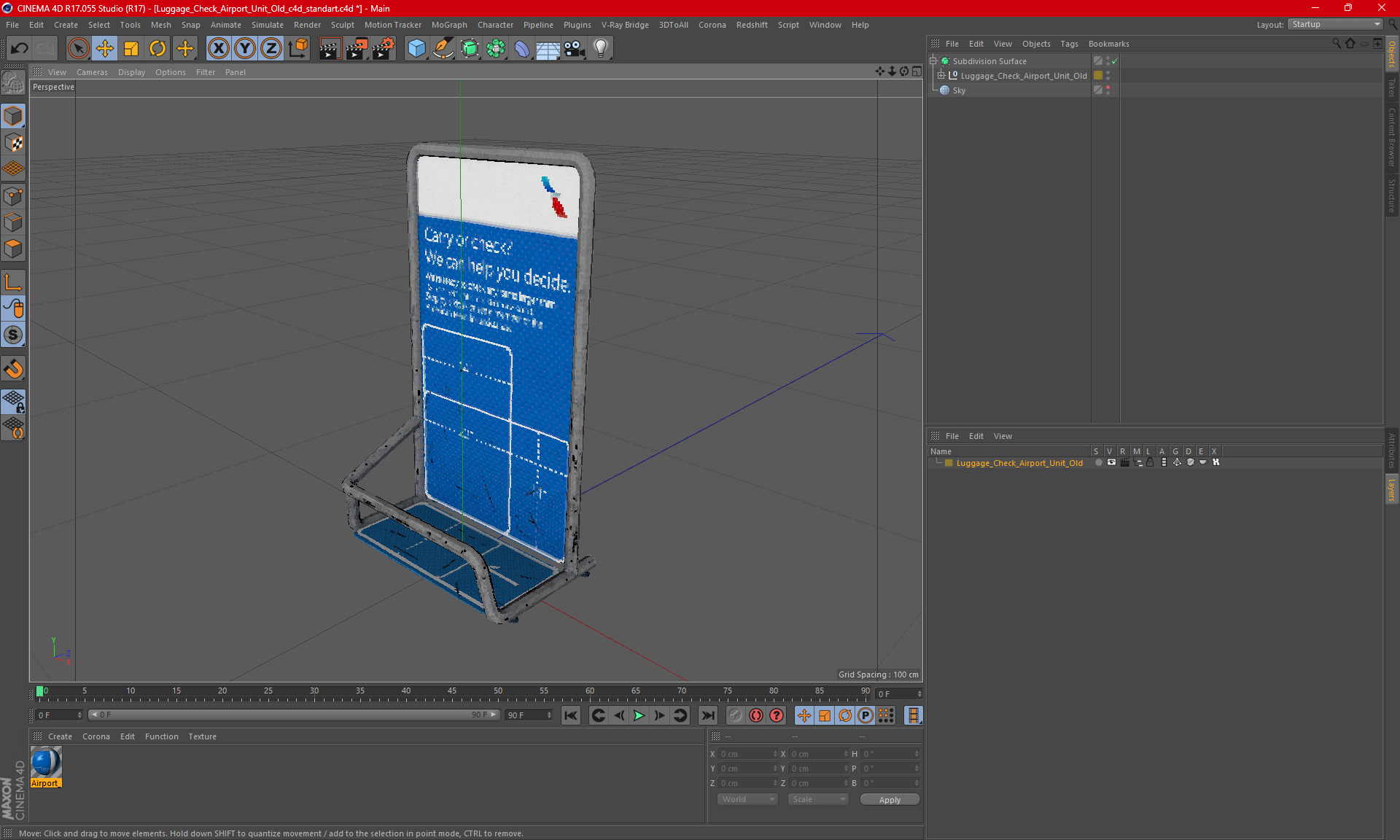Image resolution: width=1400 pixels, height=840 pixels.
Task: Select the Live Selection tool
Action: point(78,48)
